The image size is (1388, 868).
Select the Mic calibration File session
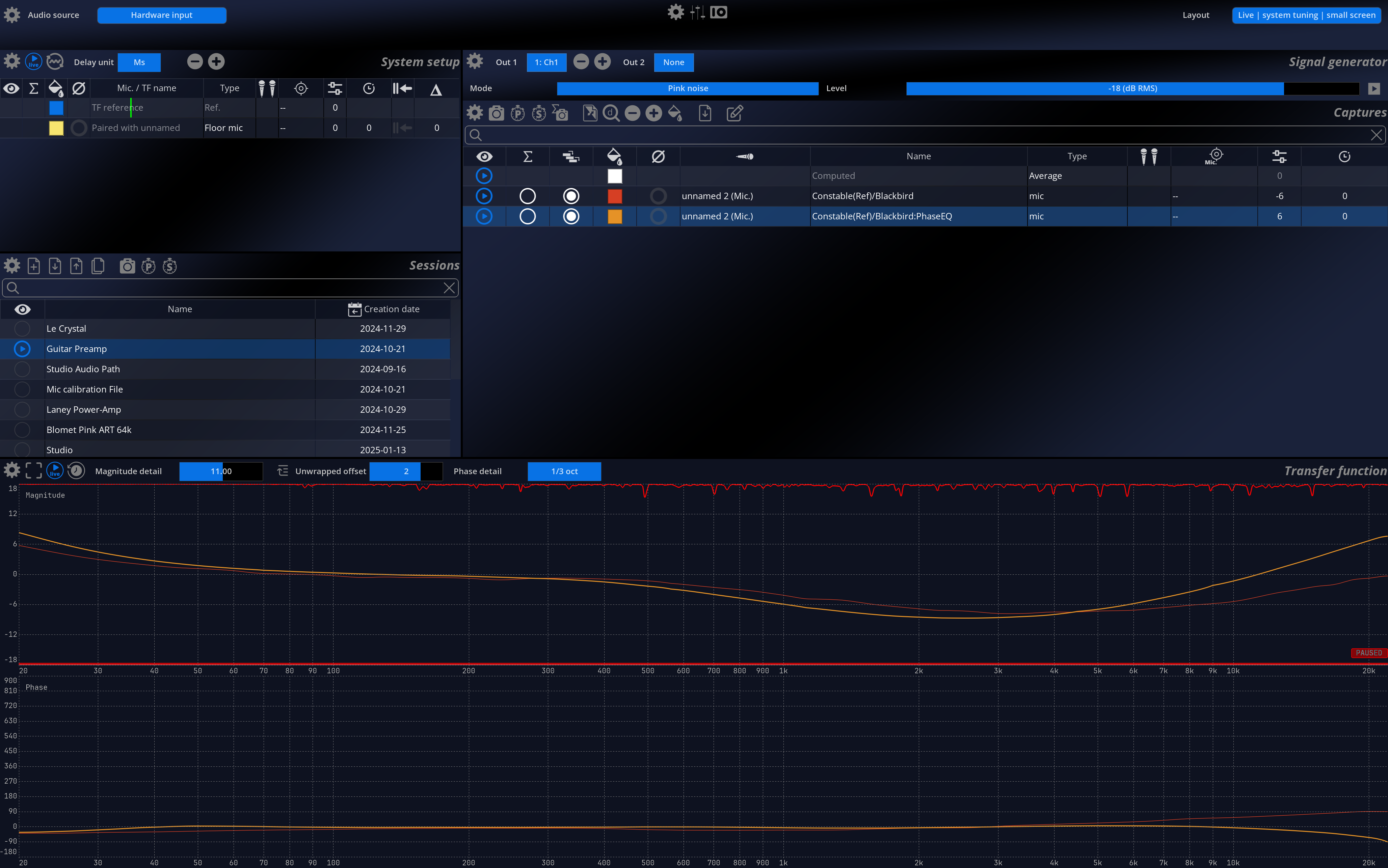(225, 389)
